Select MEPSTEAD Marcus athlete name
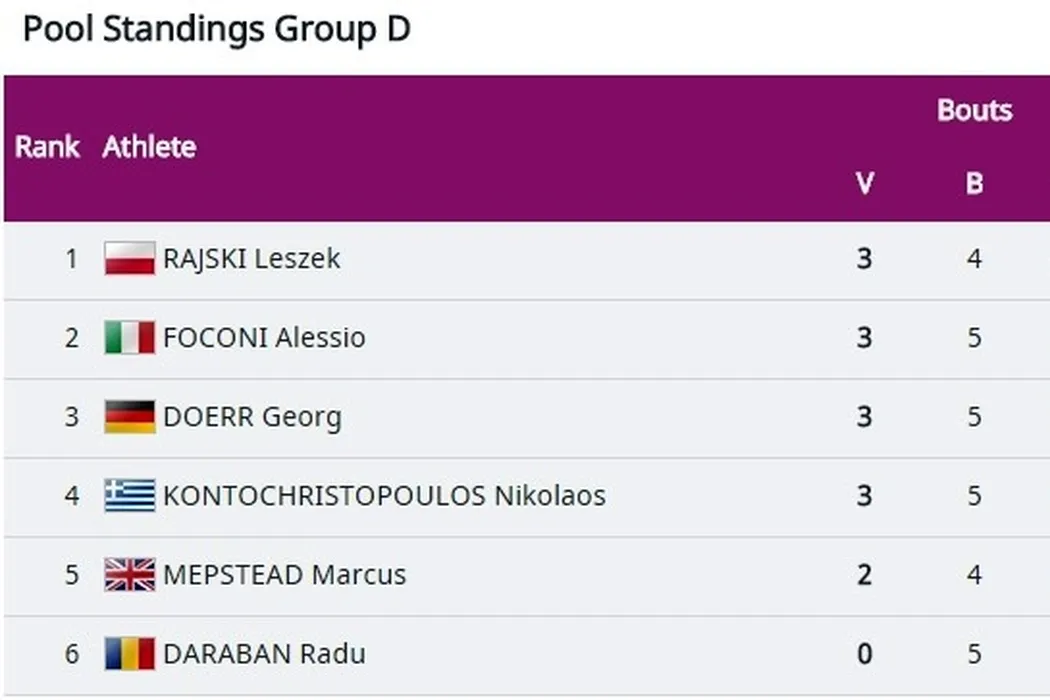Viewport: 1050px width, 700px height. pyautogui.click(x=284, y=575)
